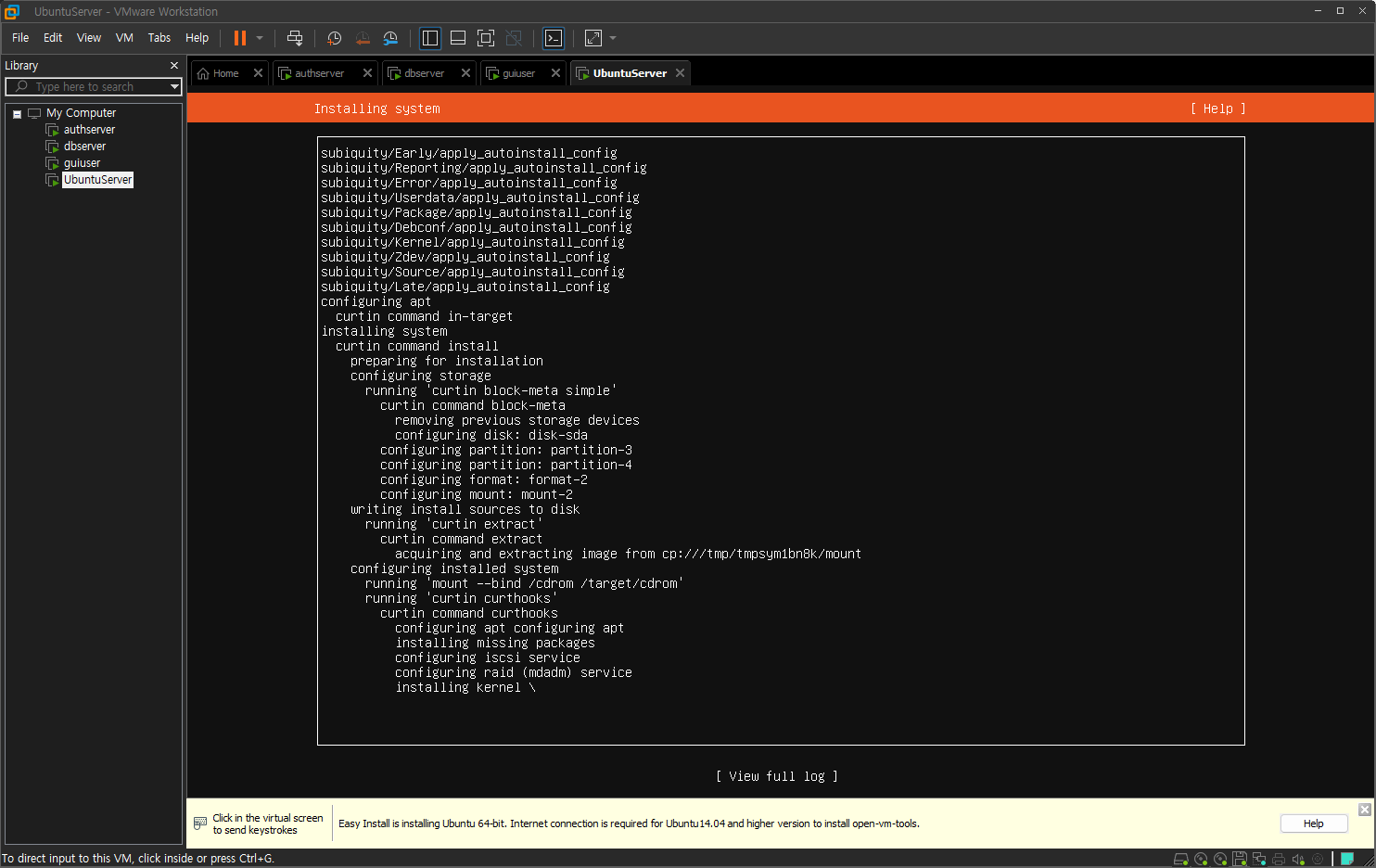Open the Help menu in the menu bar

pos(197,38)
